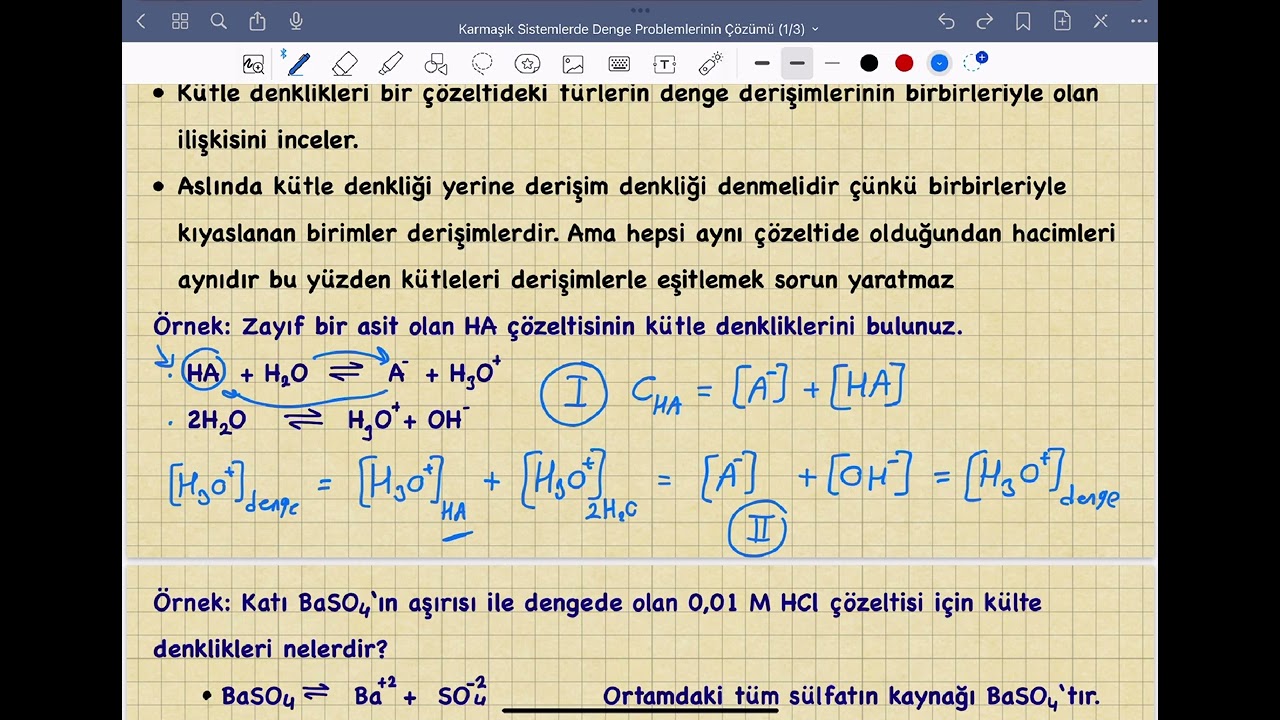The width and height of the screenshot is (1280, 720).
Task: Choose the thinnest pen stroke
Action: (x=832, y=63)
